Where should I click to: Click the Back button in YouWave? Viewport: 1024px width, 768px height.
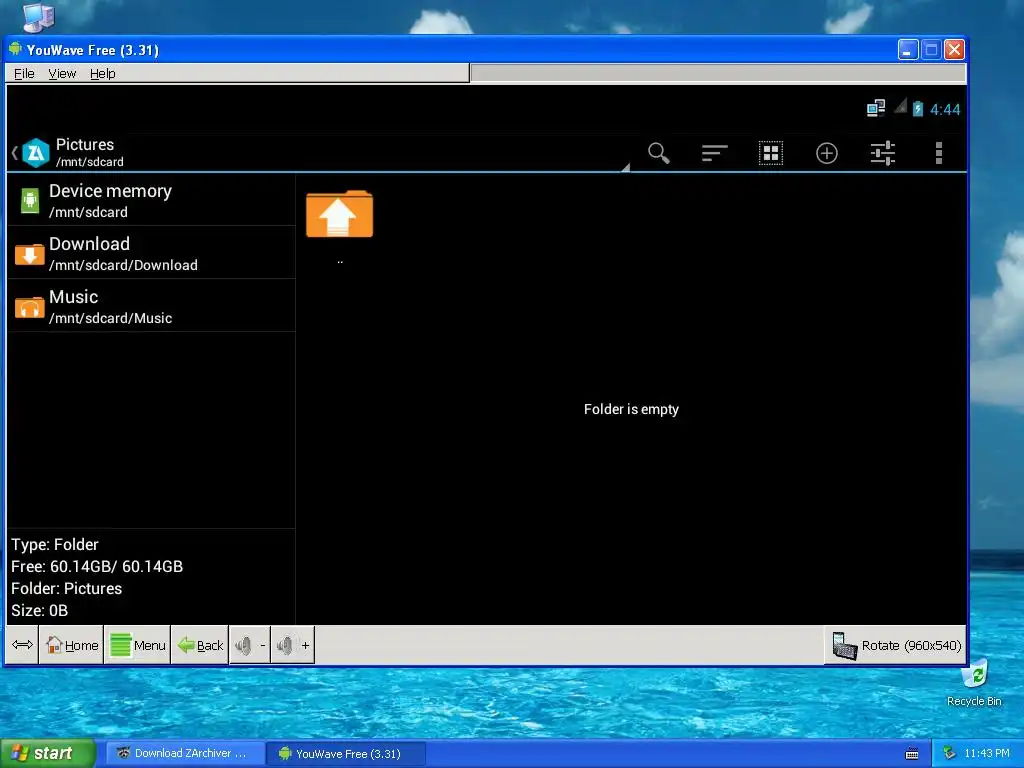tap(200, 645)
